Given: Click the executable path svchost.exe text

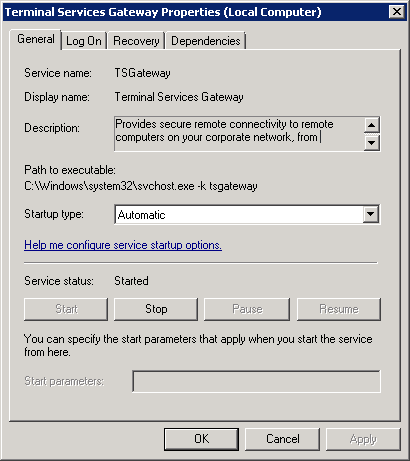Looking at the screenshot, I should pyautogui.click(x=141, y=186).
